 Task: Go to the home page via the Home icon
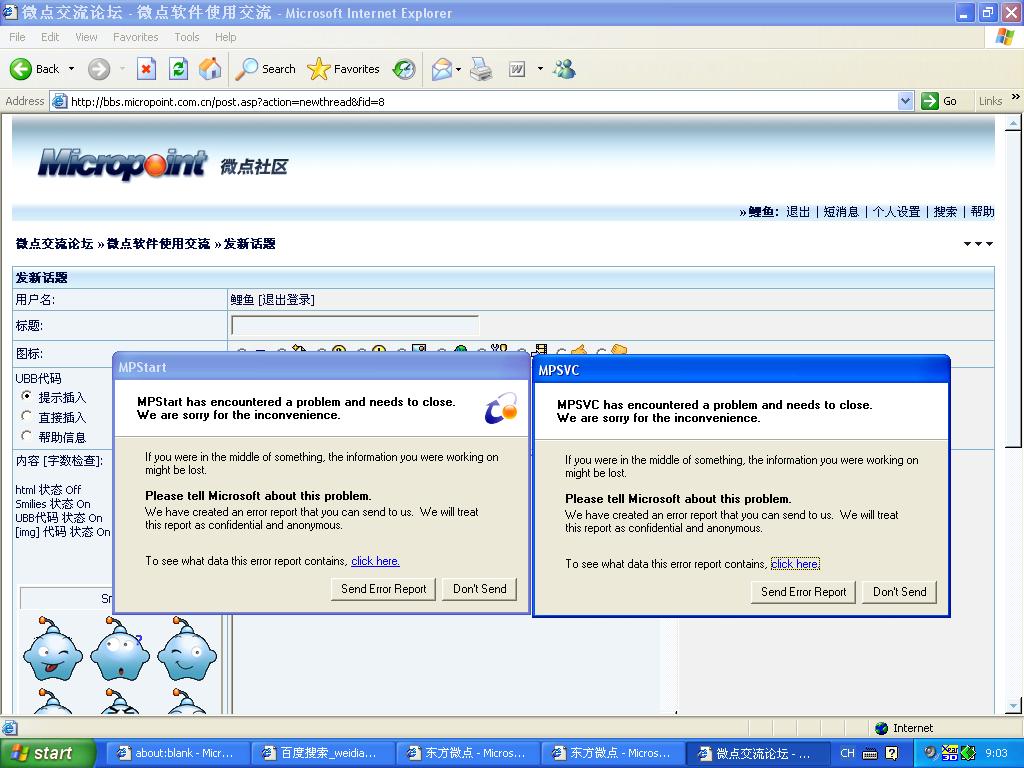point(210,69)
